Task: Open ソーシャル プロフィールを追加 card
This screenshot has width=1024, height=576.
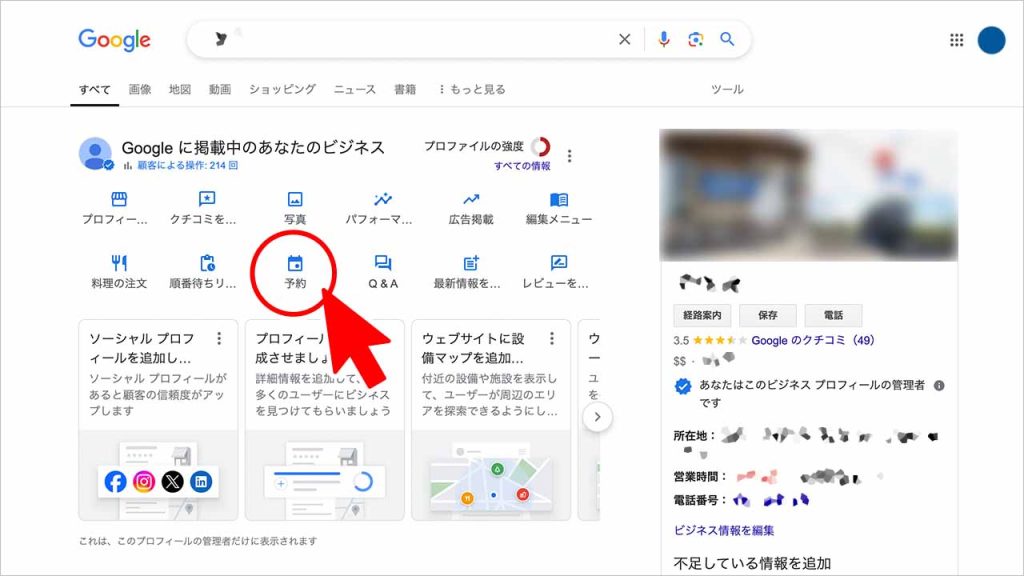Action: (x=158, y=420)
